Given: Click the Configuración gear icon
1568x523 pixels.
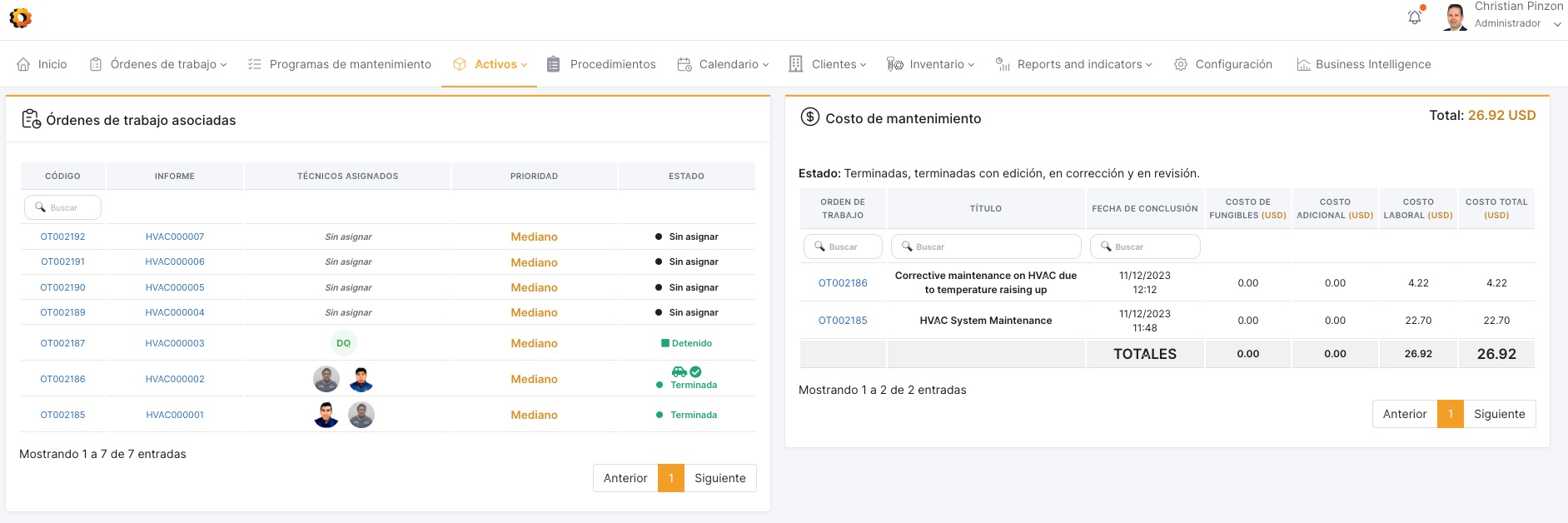Looking at the screenshot, I should (1181, 64).
